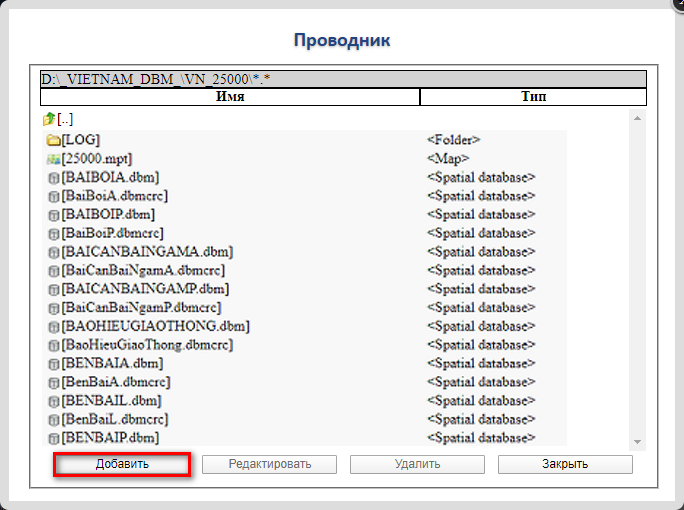Select the BAICANBAINGAMP.dbm file entry

pyautogui.click(x=146, y=289)
